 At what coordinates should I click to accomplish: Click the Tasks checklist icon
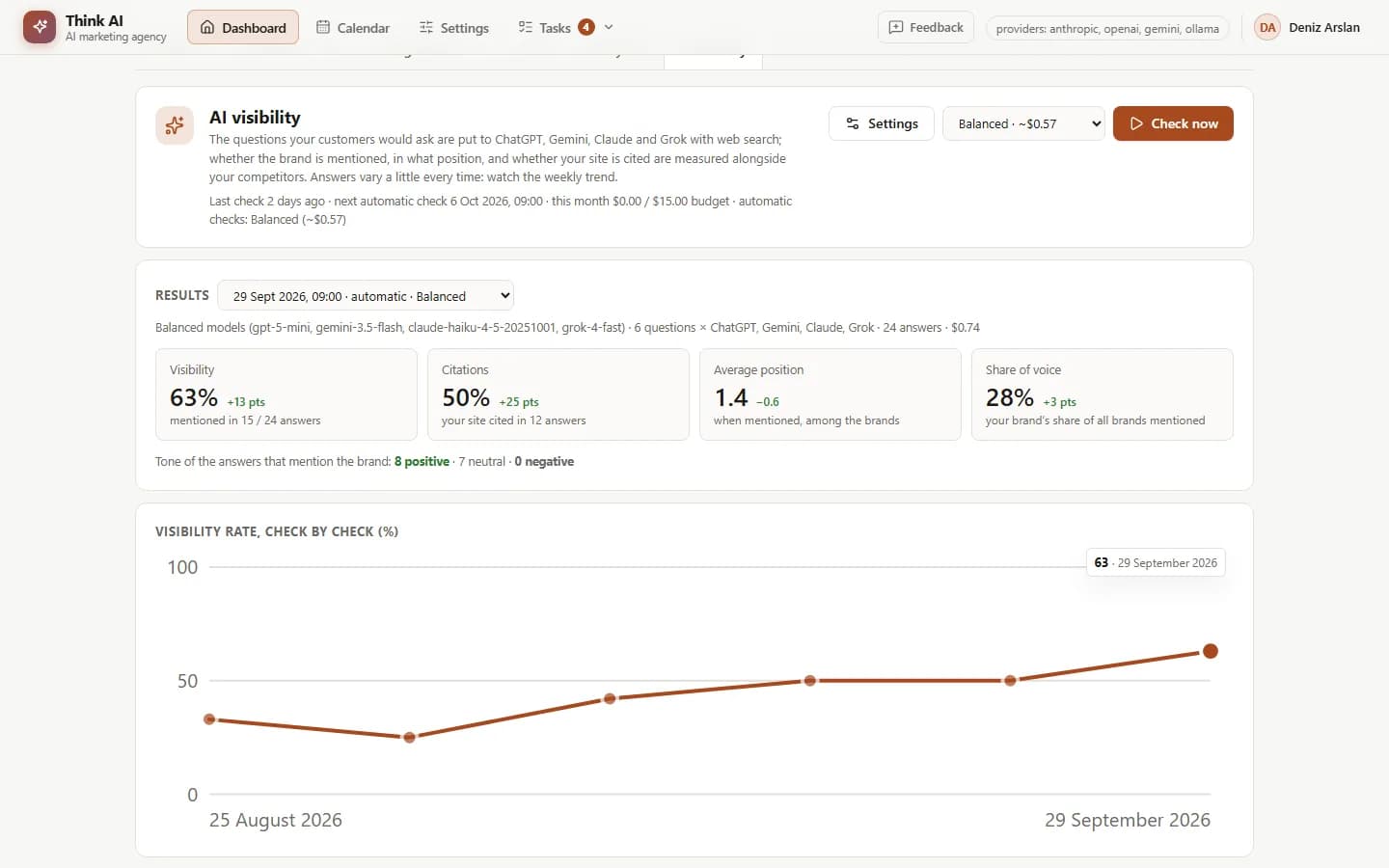click(x=525, y=27)
